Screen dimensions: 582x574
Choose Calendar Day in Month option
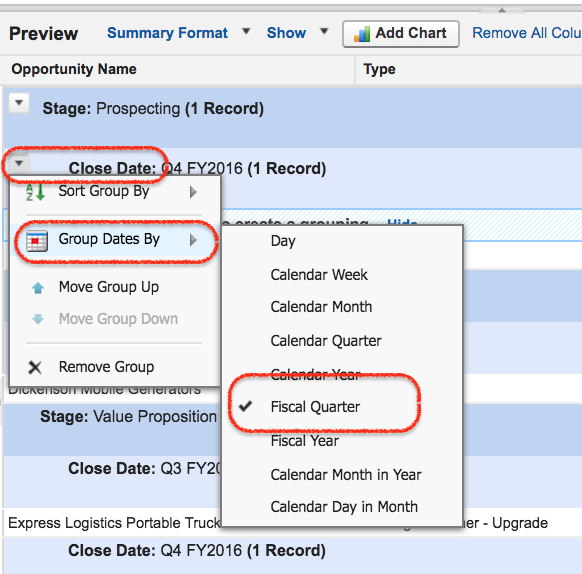click(344, 507)
